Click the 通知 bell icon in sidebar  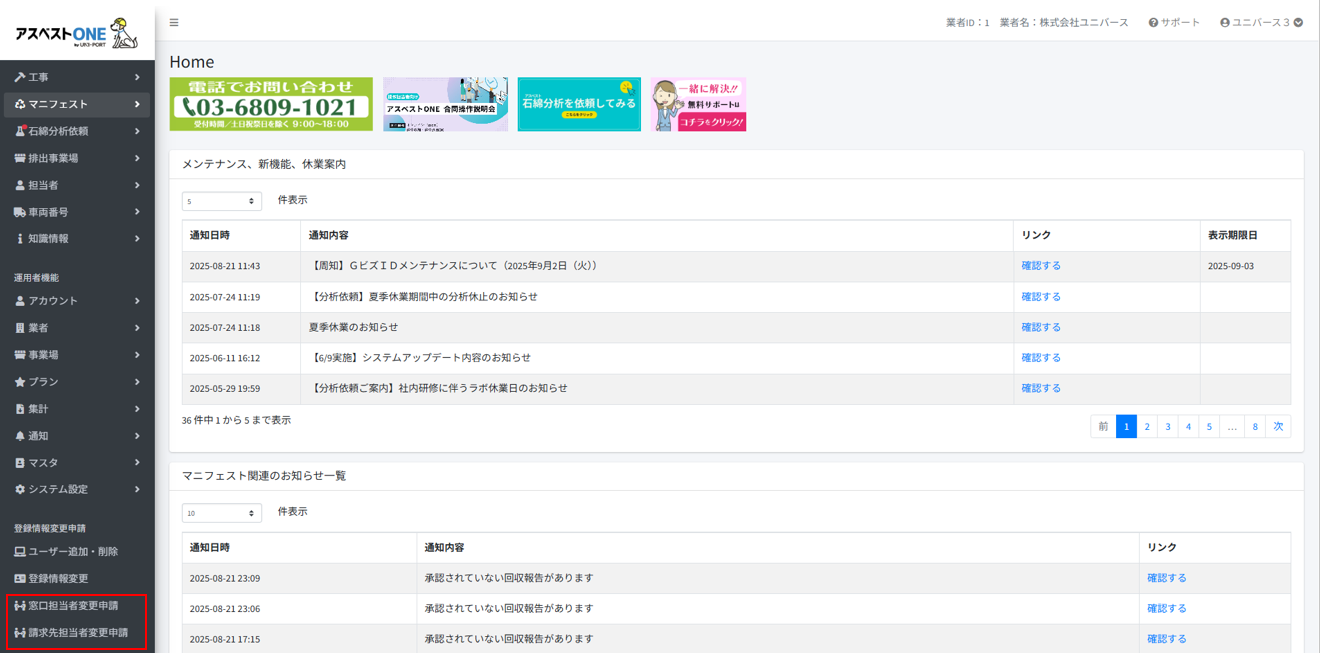tap(19, 436)
